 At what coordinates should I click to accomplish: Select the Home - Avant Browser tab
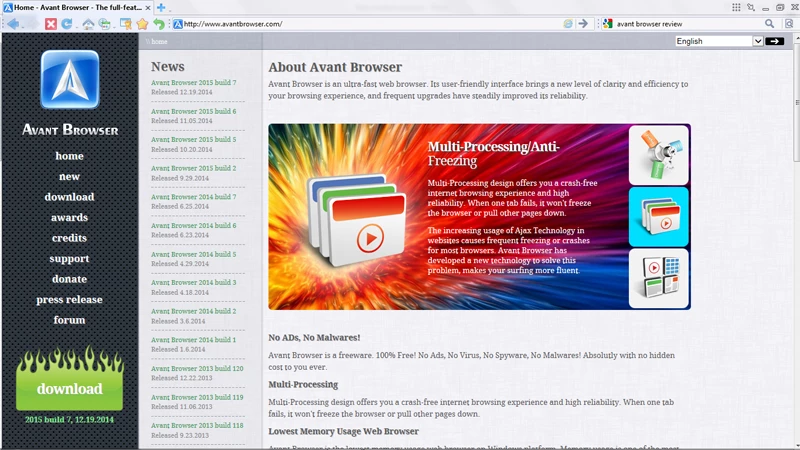tap(78, 7)
